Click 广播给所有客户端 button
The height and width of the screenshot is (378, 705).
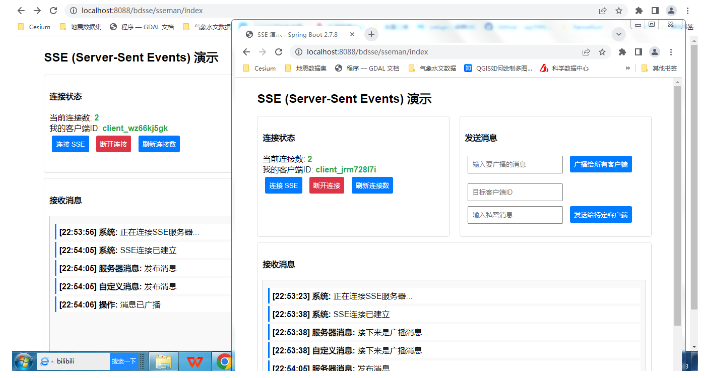601,165
